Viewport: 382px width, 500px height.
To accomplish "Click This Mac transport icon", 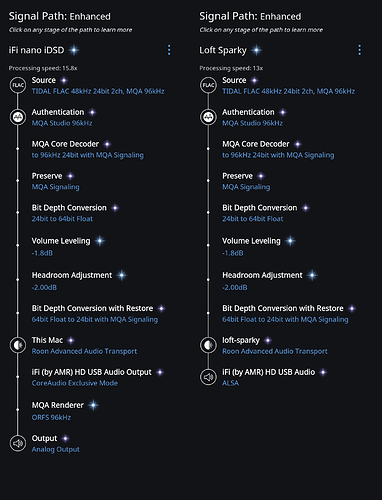I will (x=18, y=345).
